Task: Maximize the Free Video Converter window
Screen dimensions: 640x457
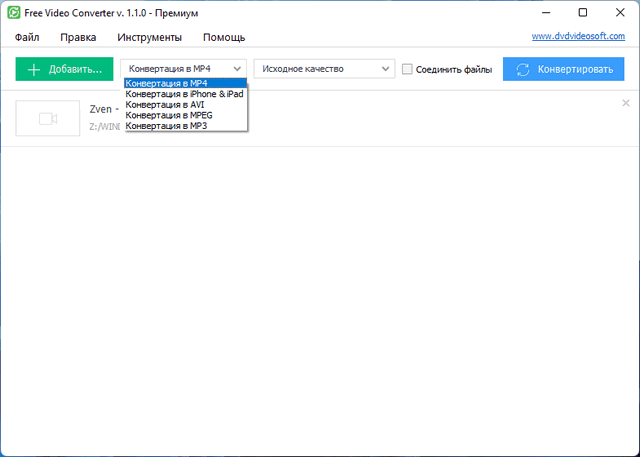Action: 583,12
